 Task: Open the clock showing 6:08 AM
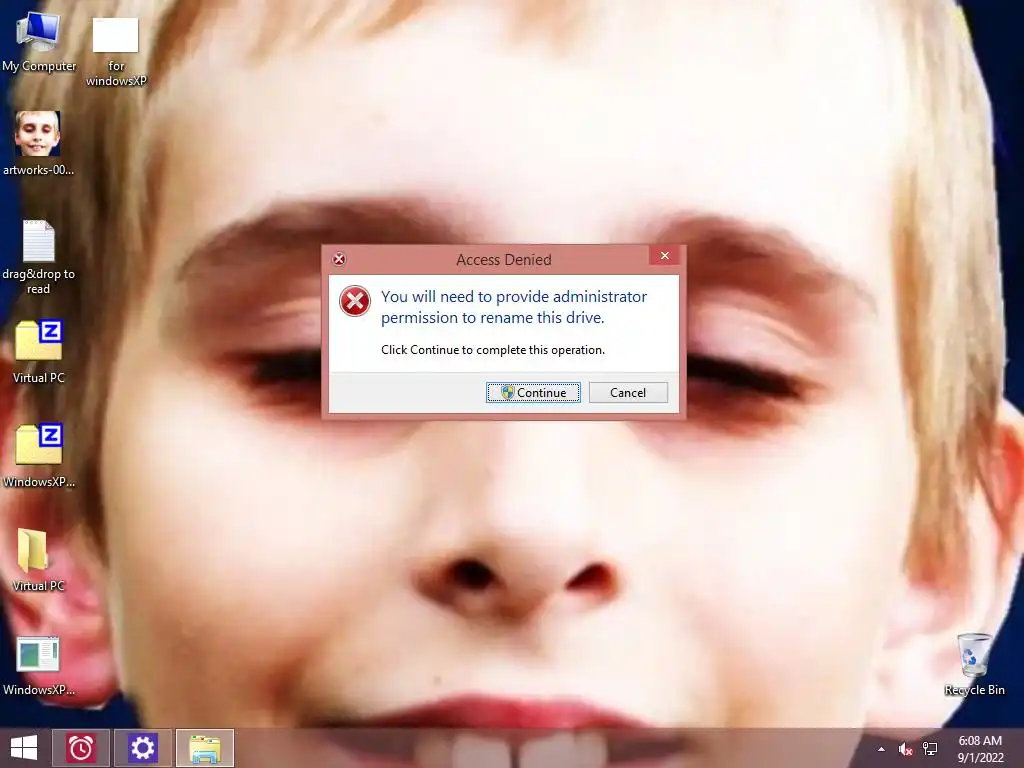(x=980, y=748)
